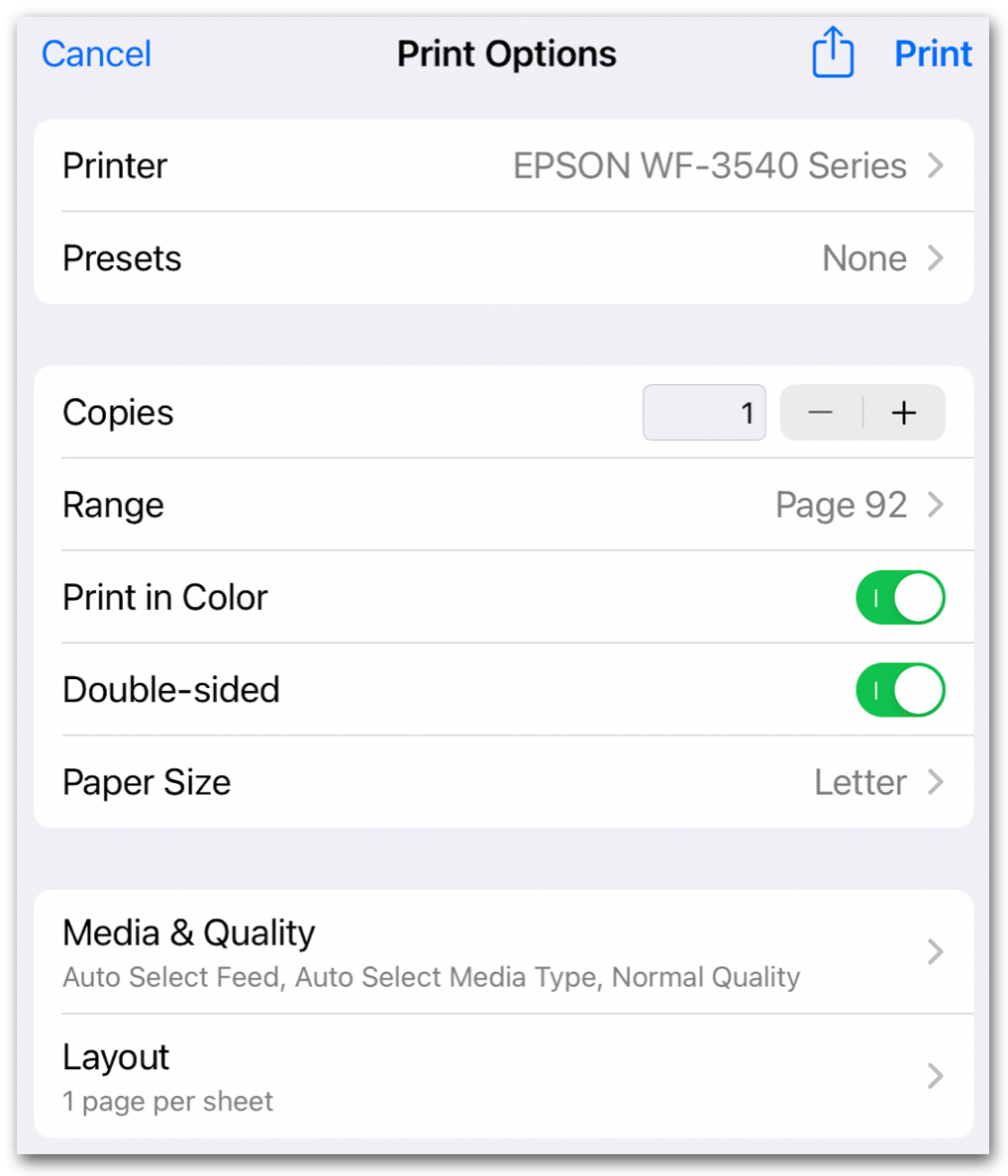
Task: Turn off Double-sided printing
Action: 900,690
